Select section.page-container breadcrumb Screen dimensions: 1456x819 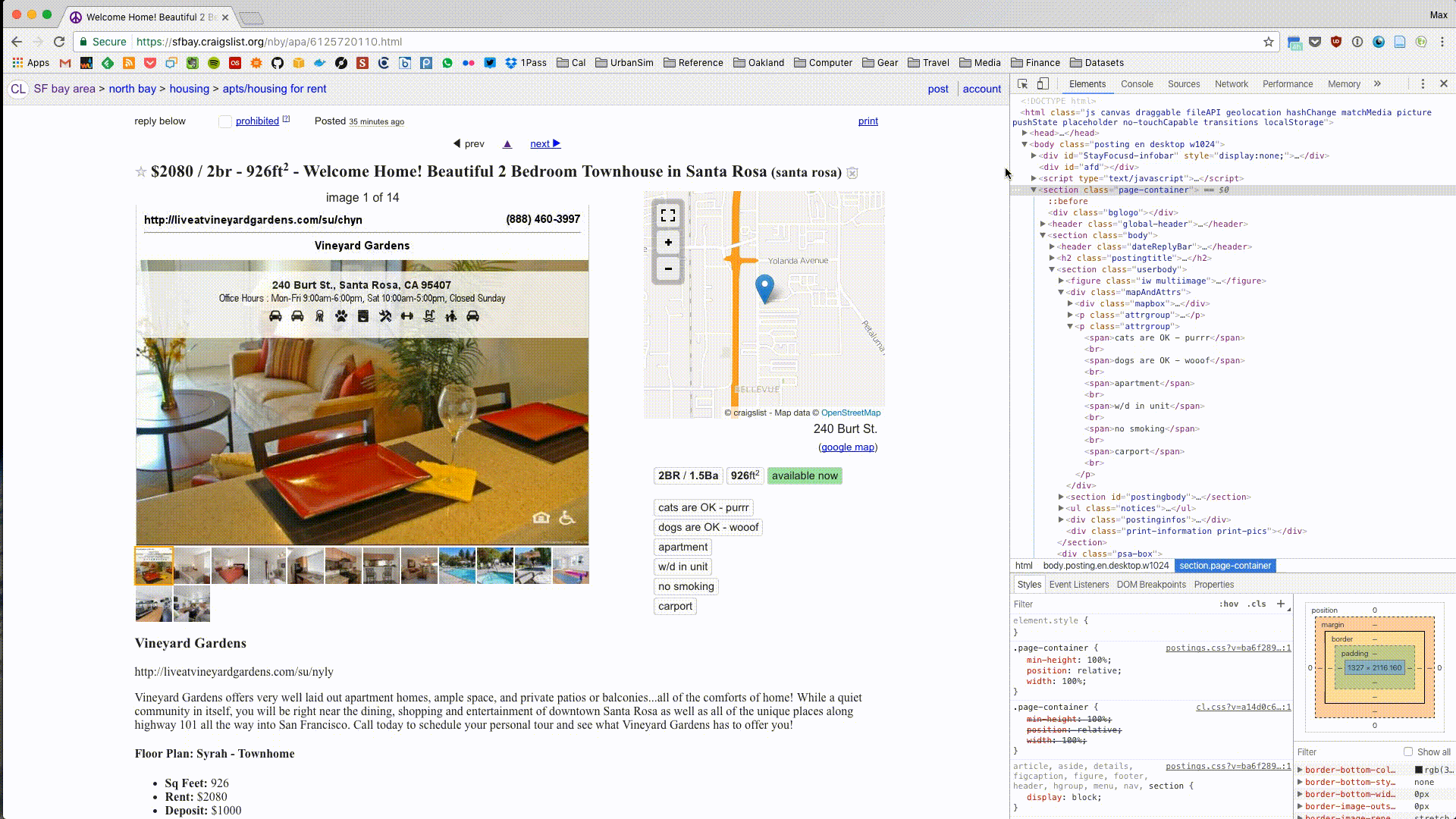pyautogui.click(x=1225, y=566)
